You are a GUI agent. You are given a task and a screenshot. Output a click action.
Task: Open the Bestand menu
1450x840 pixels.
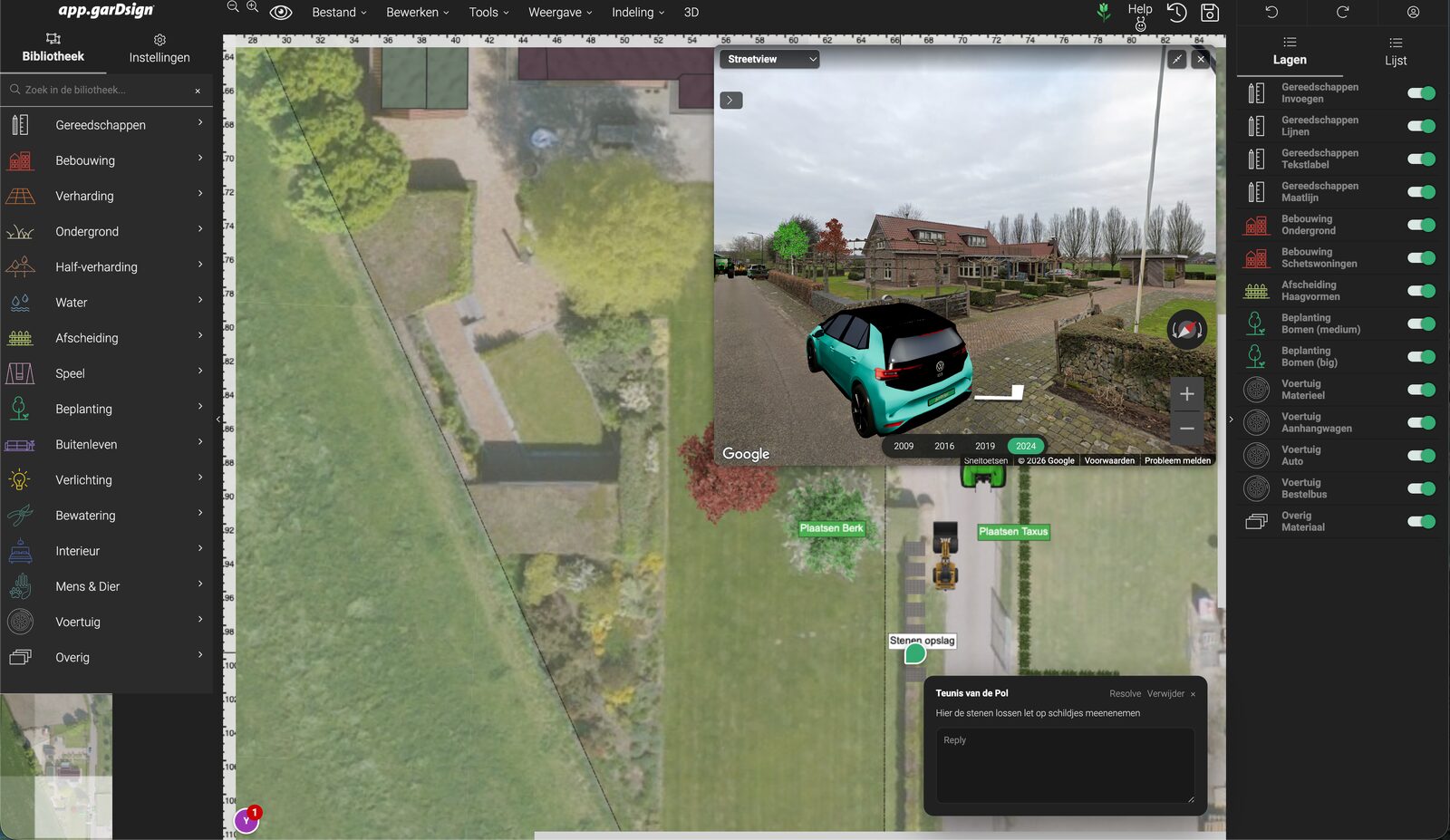[x=339, y=13]
